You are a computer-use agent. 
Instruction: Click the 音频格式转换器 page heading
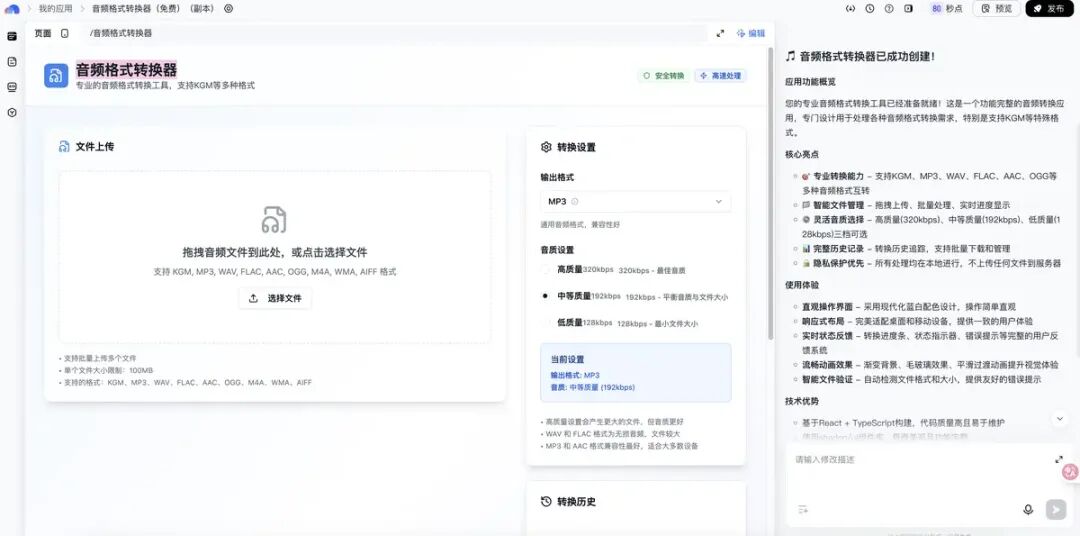(x=126, y=70)
